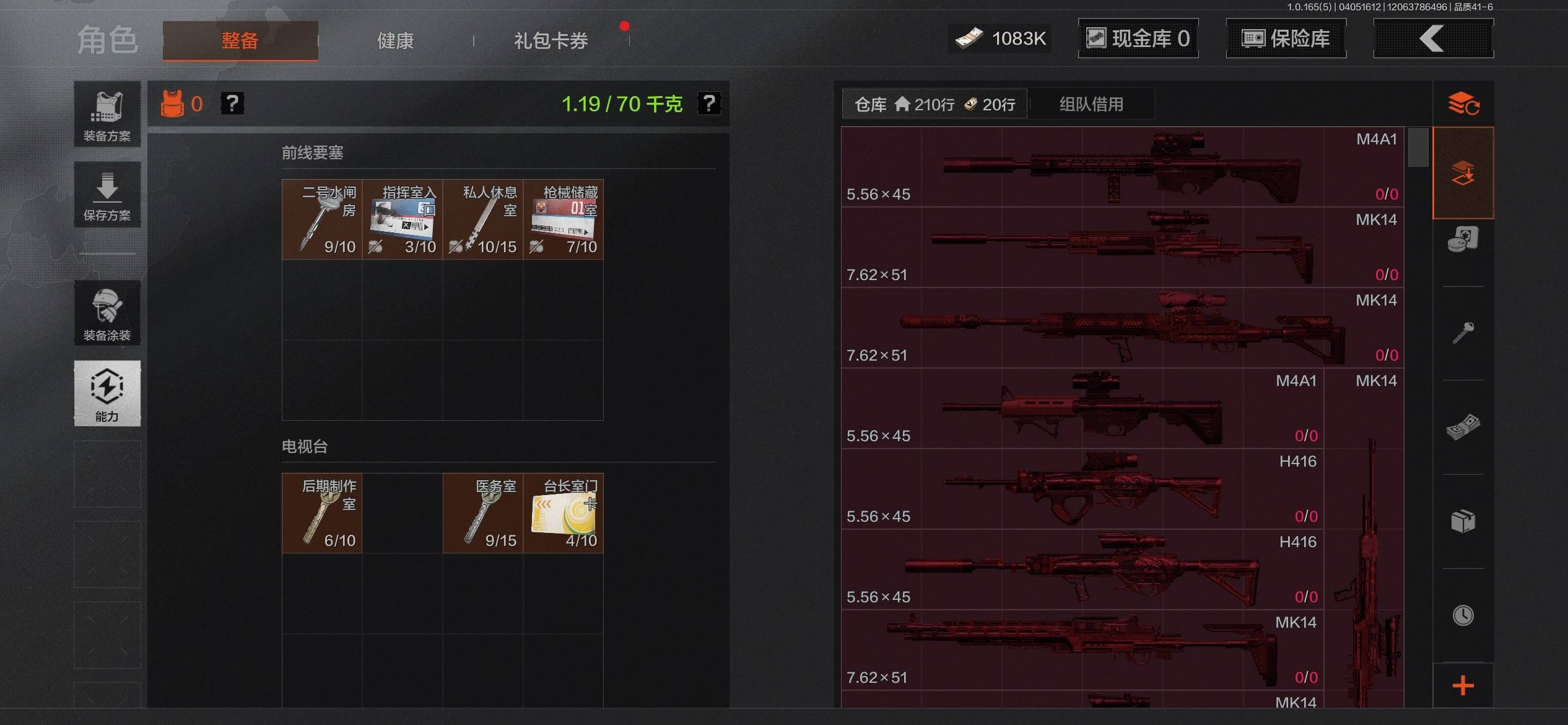Switch to the 健康 tab
The width and height of the screenshot is (1568, 725).
396,41
